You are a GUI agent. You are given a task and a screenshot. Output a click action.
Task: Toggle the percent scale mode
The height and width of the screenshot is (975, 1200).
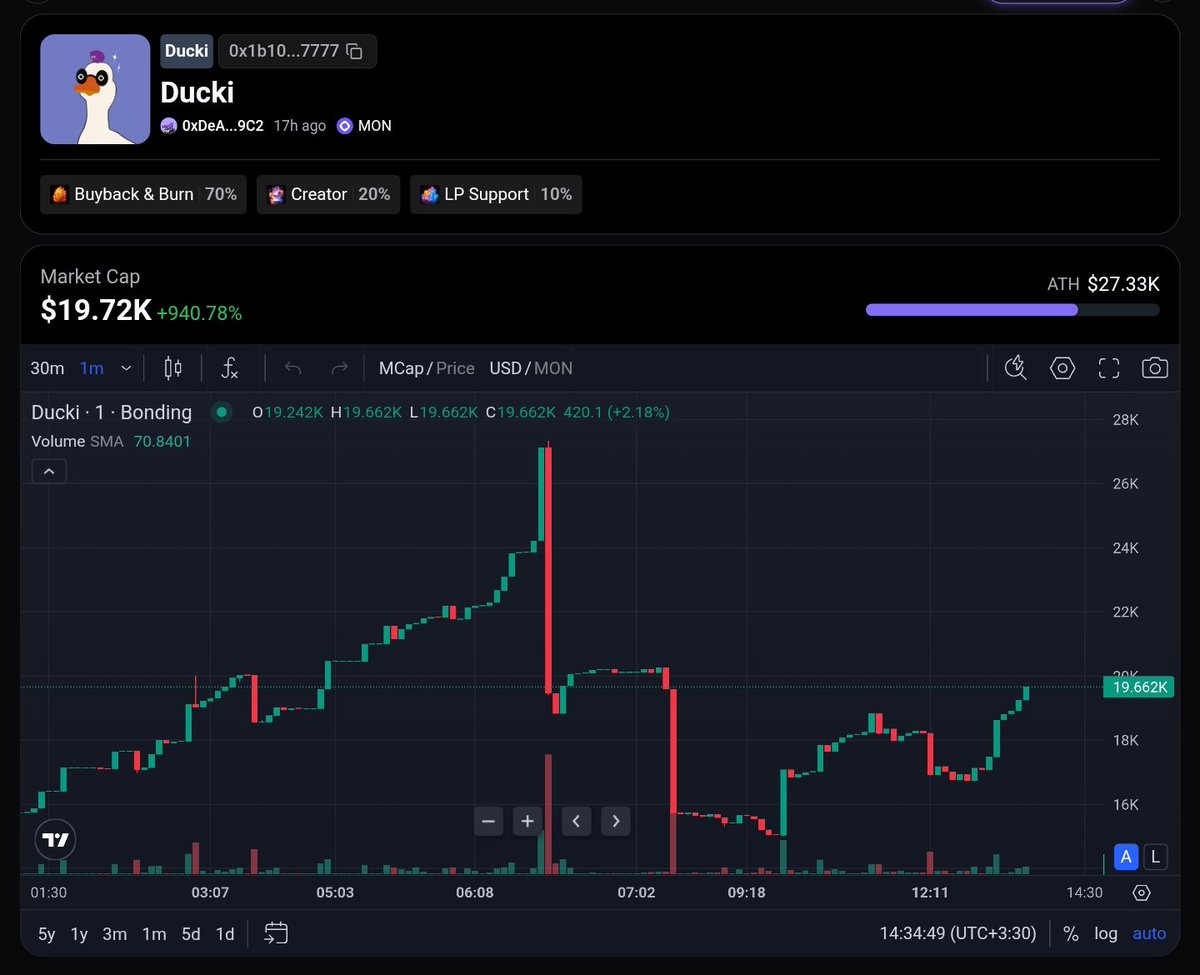[x=1071, y=933]
